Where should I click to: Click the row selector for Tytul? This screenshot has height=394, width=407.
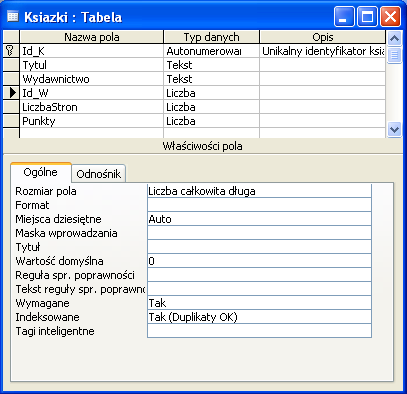coord(11,65)
